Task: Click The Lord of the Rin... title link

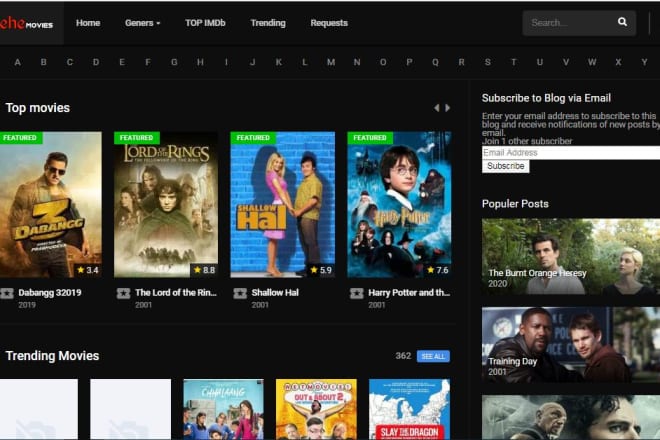Action: coord(176,293)
